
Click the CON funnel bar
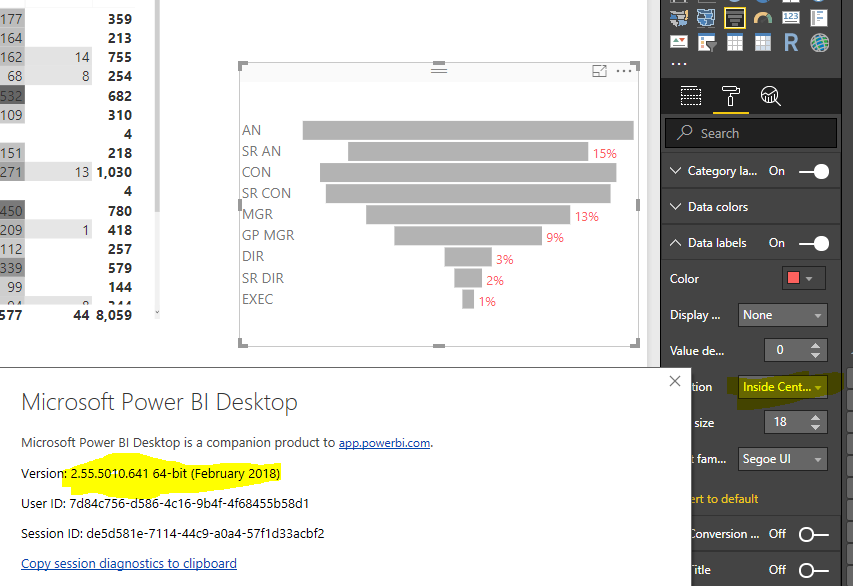468,172
